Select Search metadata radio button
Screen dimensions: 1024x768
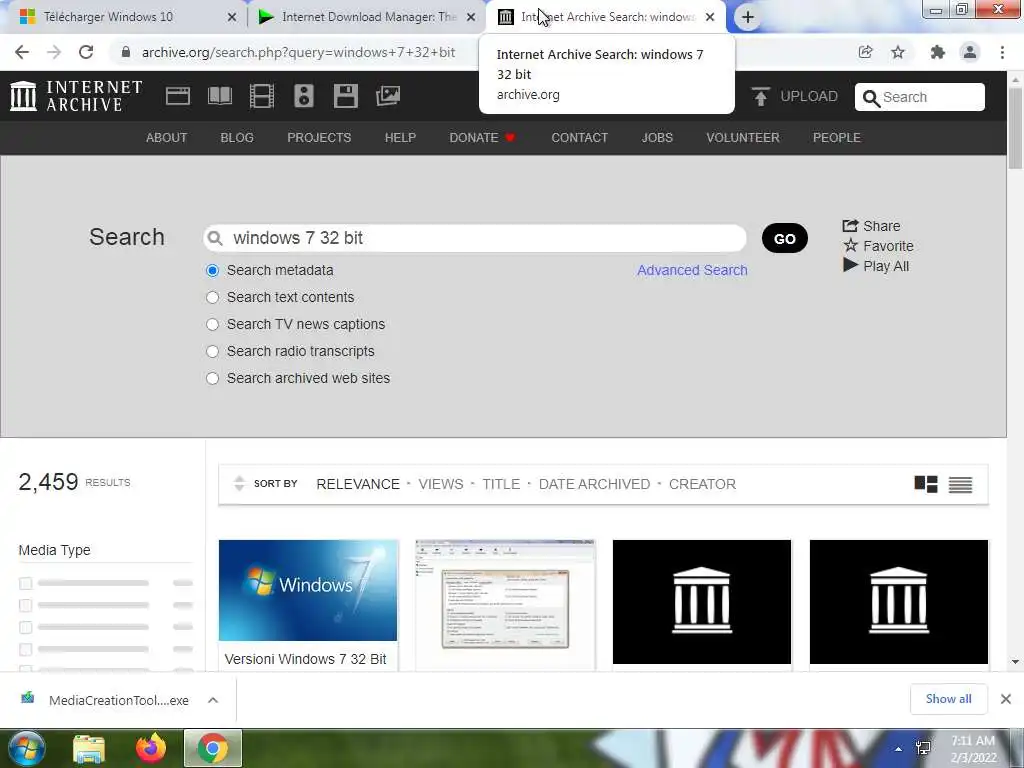(x=212, y=270)
